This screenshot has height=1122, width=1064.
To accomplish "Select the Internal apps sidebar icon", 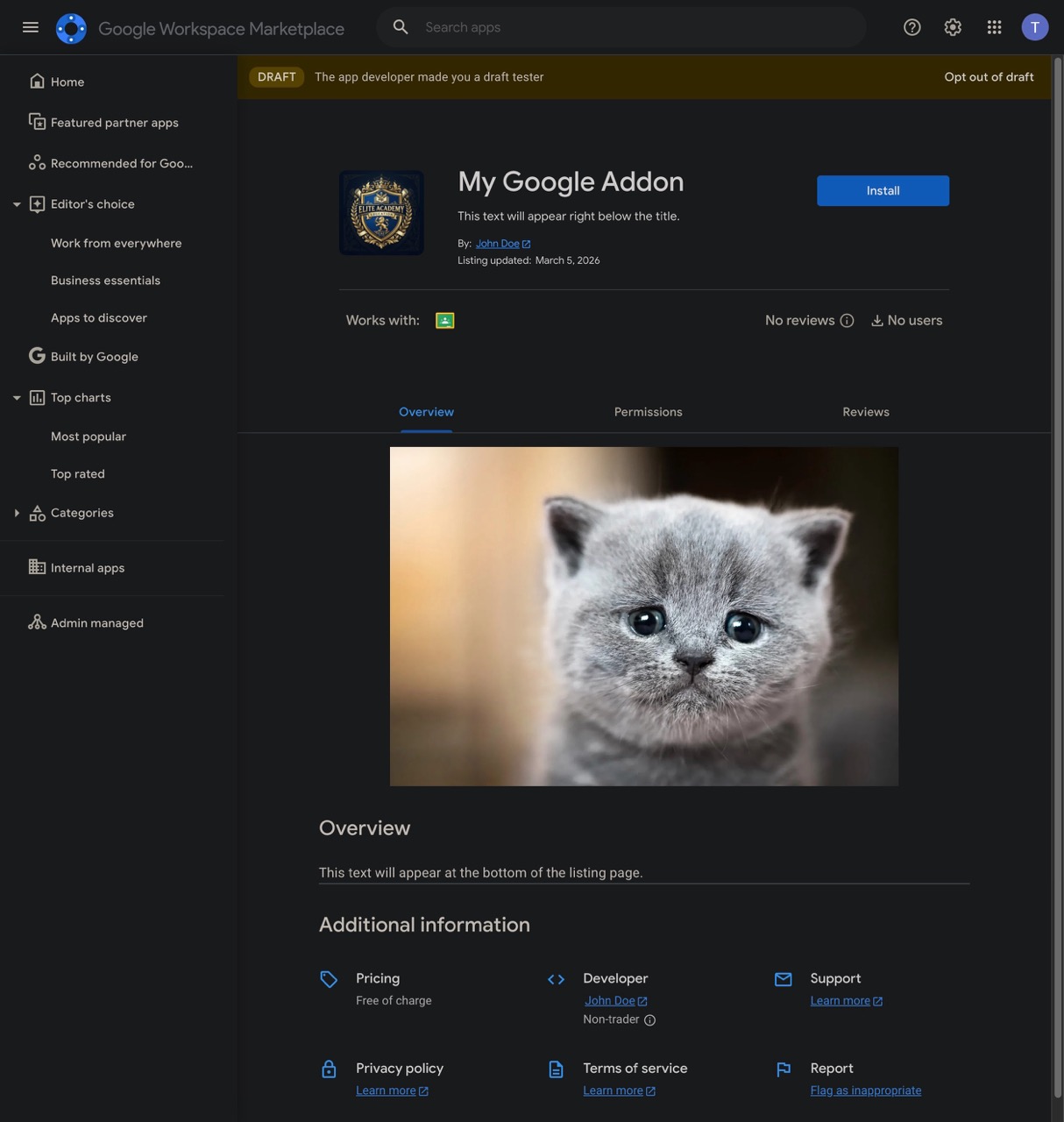I will point(37,566).
